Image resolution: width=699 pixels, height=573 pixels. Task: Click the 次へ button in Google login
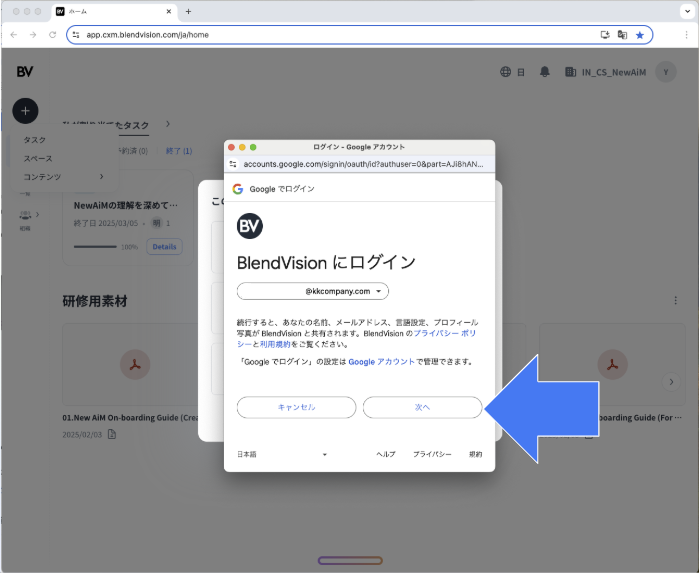[x=422, y=407]
